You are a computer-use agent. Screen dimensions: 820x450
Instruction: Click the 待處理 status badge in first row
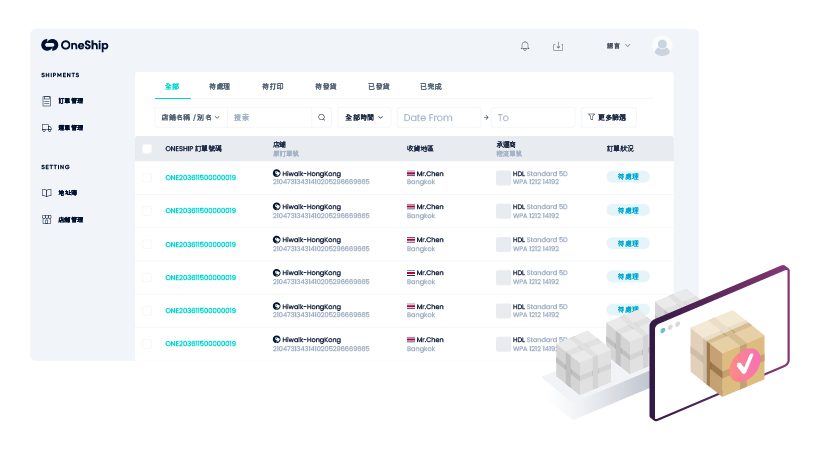[628, 177]
